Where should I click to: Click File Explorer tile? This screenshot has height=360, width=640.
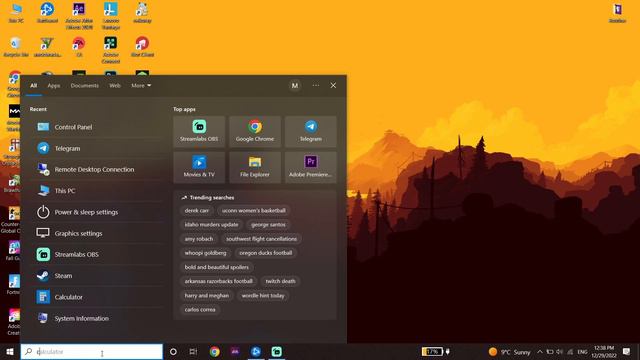pyautogui.click(x=255, y=167)
